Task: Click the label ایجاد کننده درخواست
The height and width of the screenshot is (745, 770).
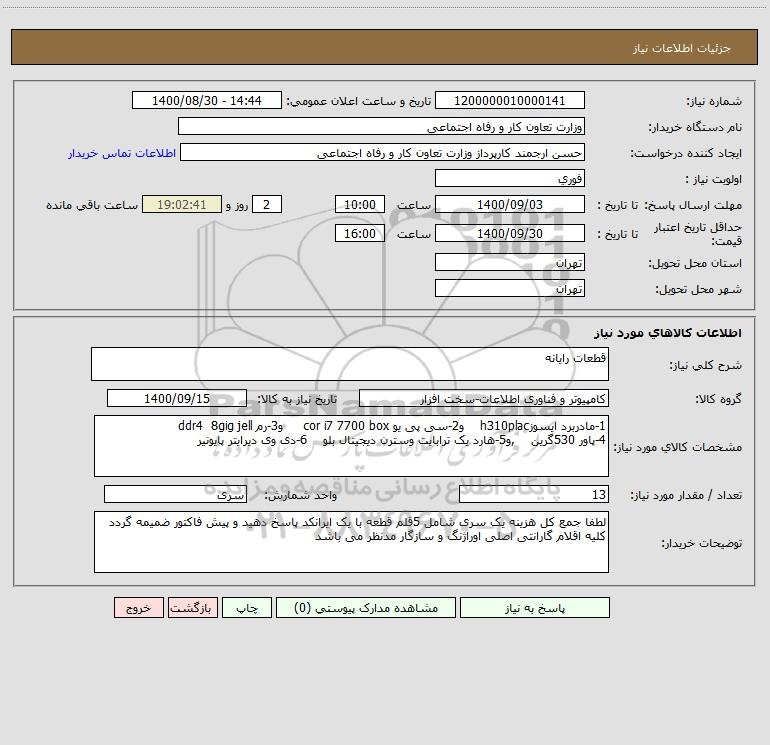Action: pos(686,154)
